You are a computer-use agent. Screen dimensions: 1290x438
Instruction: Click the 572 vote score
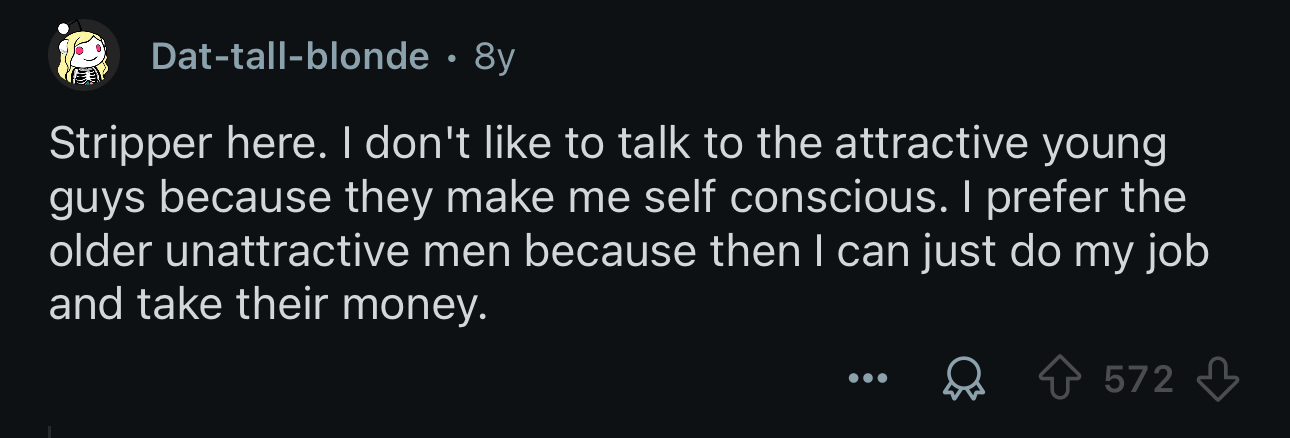tap(1138, 380)
